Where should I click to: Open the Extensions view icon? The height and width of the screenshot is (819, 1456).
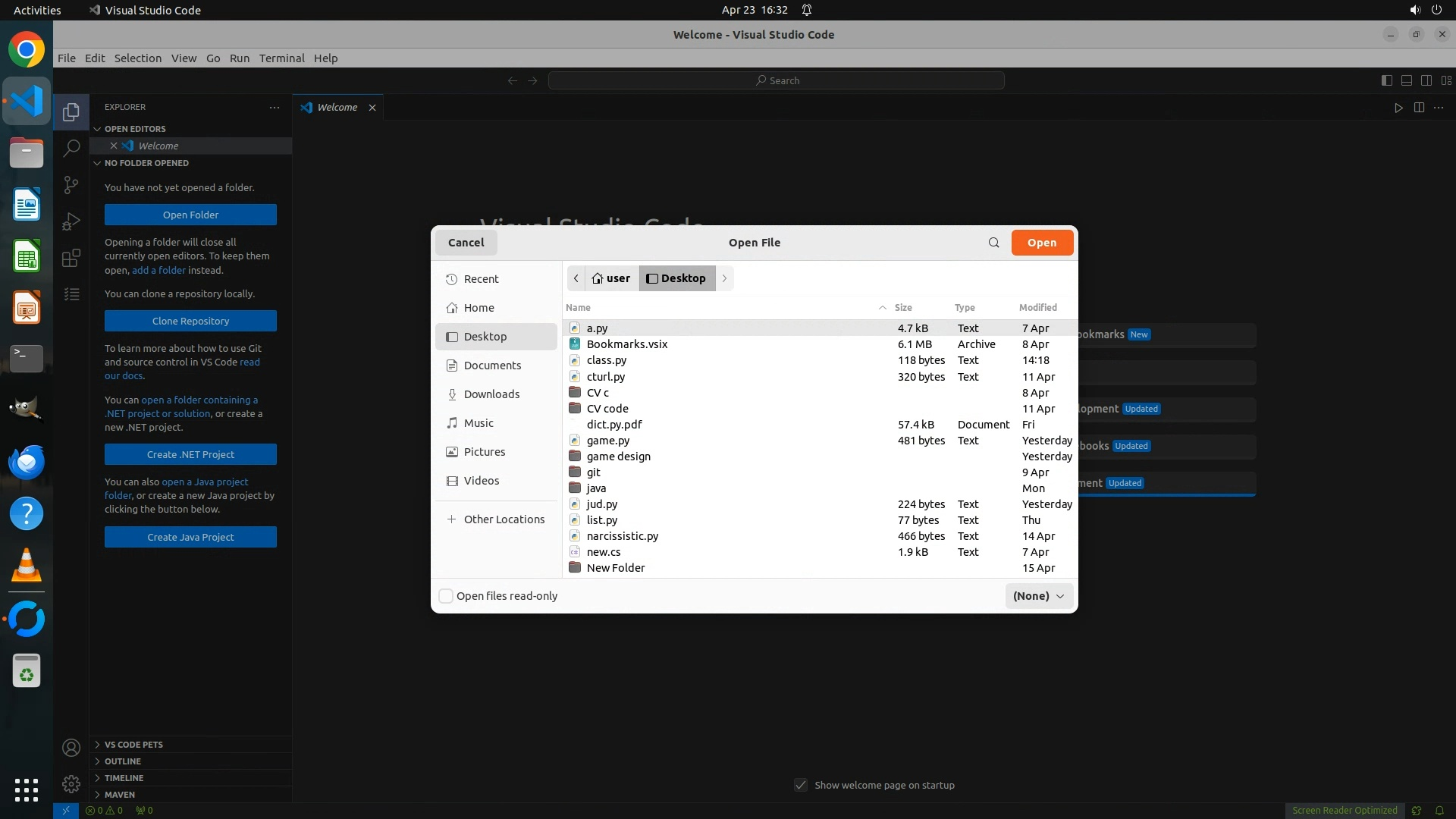pos(71,258)
